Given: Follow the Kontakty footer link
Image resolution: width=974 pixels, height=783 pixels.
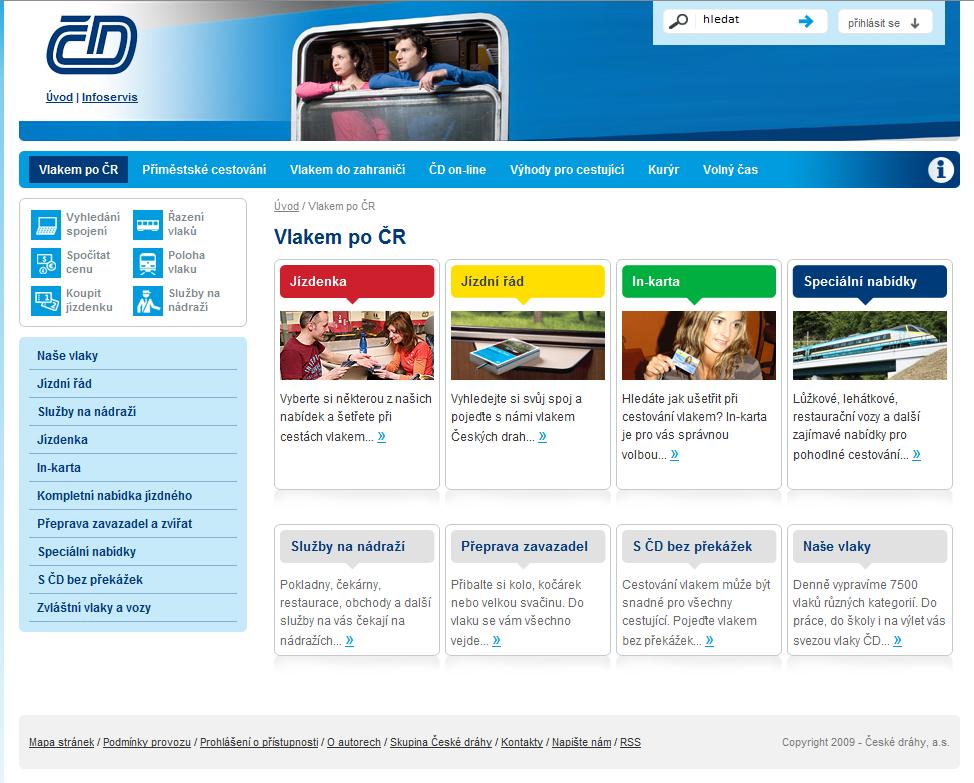Looking at the screenshot, I should pos(521,742).
